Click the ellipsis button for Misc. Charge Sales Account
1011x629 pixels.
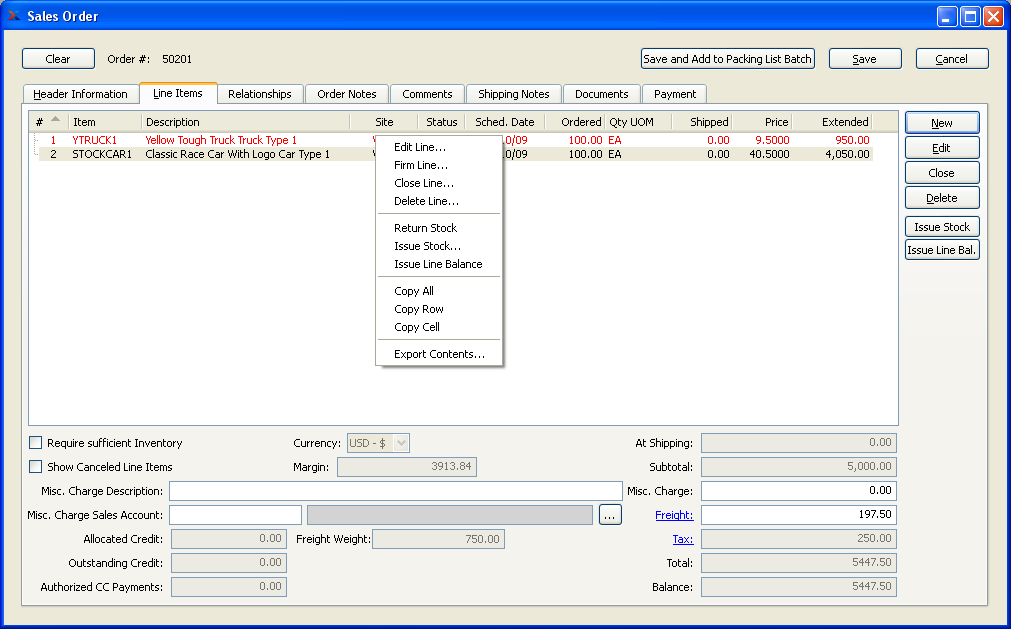point(610,515)
